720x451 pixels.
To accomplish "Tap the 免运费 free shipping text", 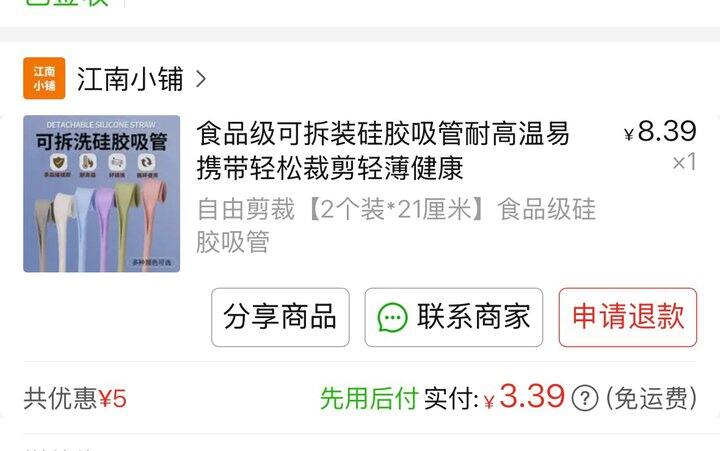I will [x=651, y=398].
